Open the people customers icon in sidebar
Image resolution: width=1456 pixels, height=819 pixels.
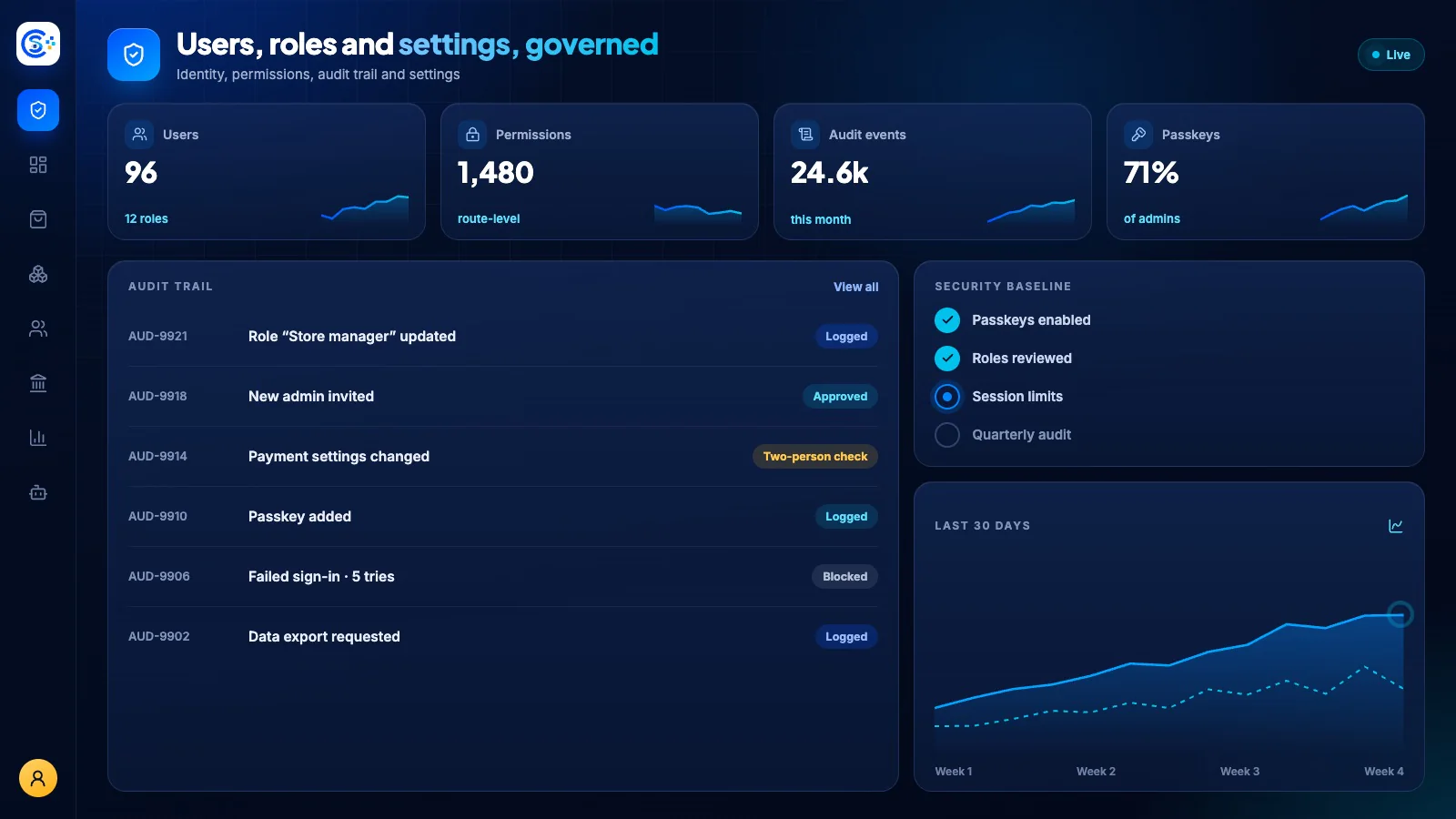[38, 329]
